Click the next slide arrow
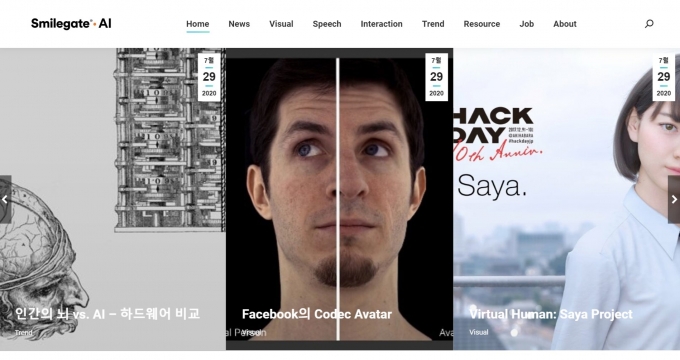This screenshot has height=360, width=680. (x=674, y=200)
